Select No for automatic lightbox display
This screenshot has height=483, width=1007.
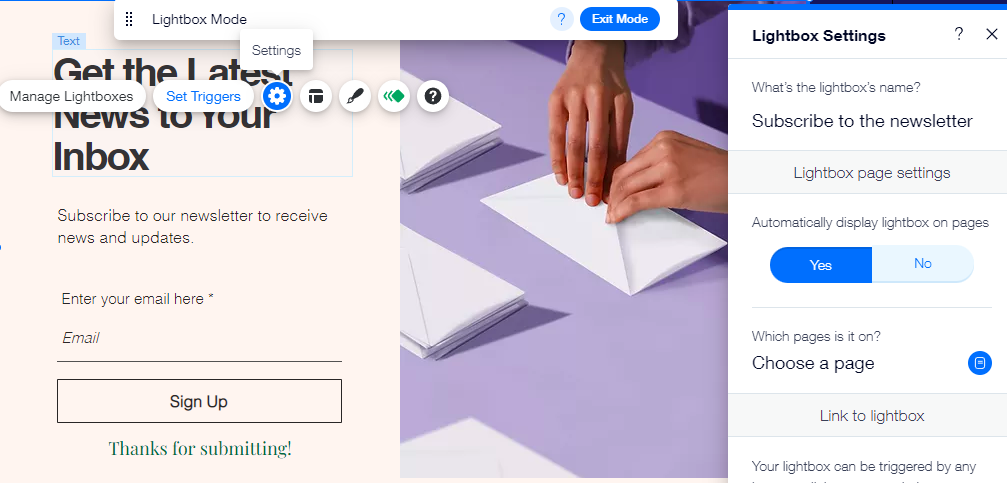coord(923,264)
